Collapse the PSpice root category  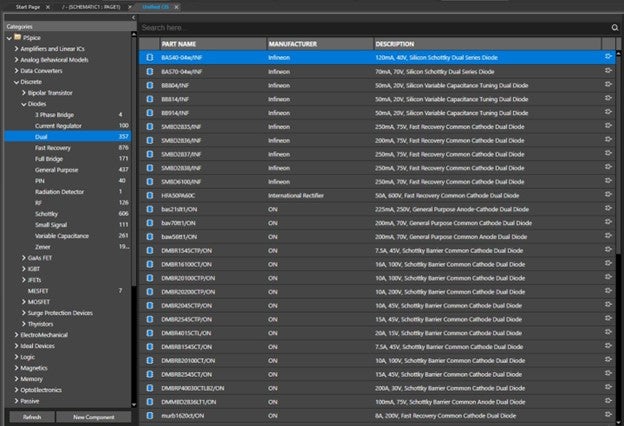click(x=9, y=38)
